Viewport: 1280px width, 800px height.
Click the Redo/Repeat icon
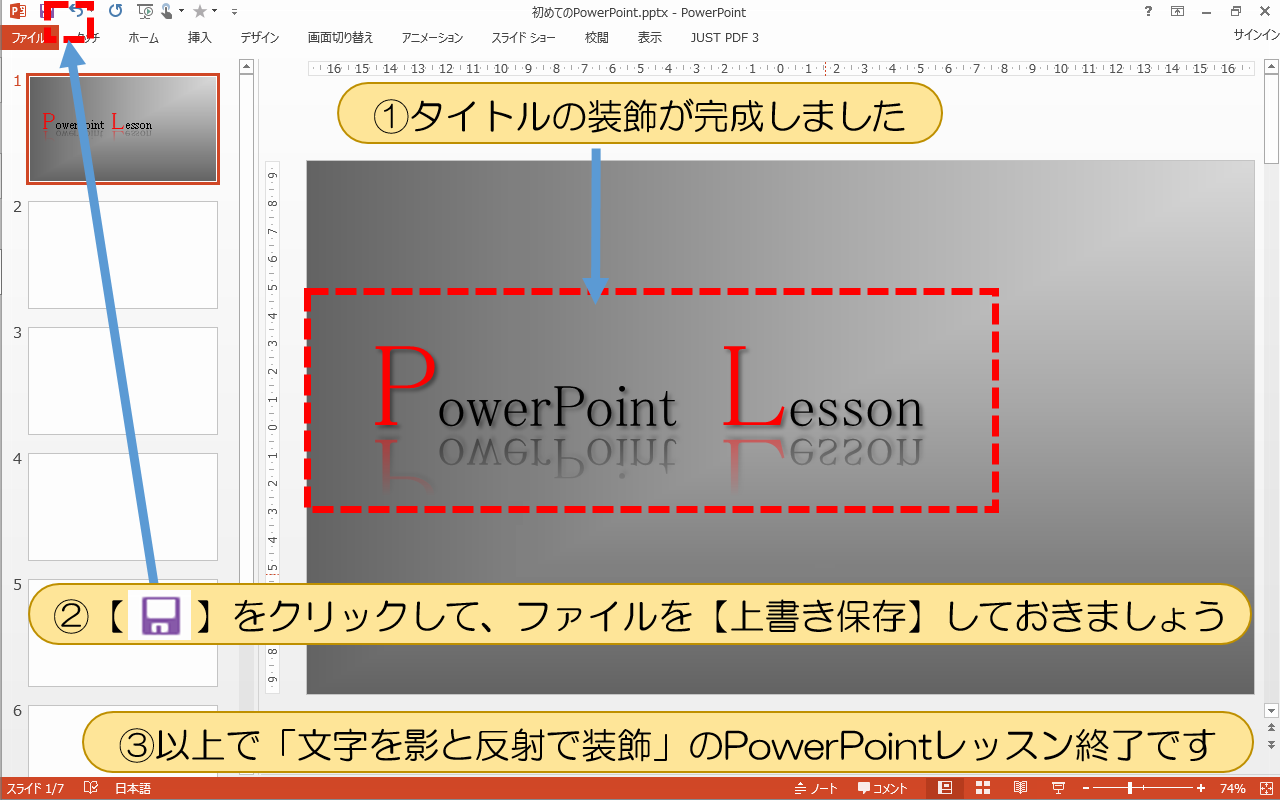[x=115, y=12]
